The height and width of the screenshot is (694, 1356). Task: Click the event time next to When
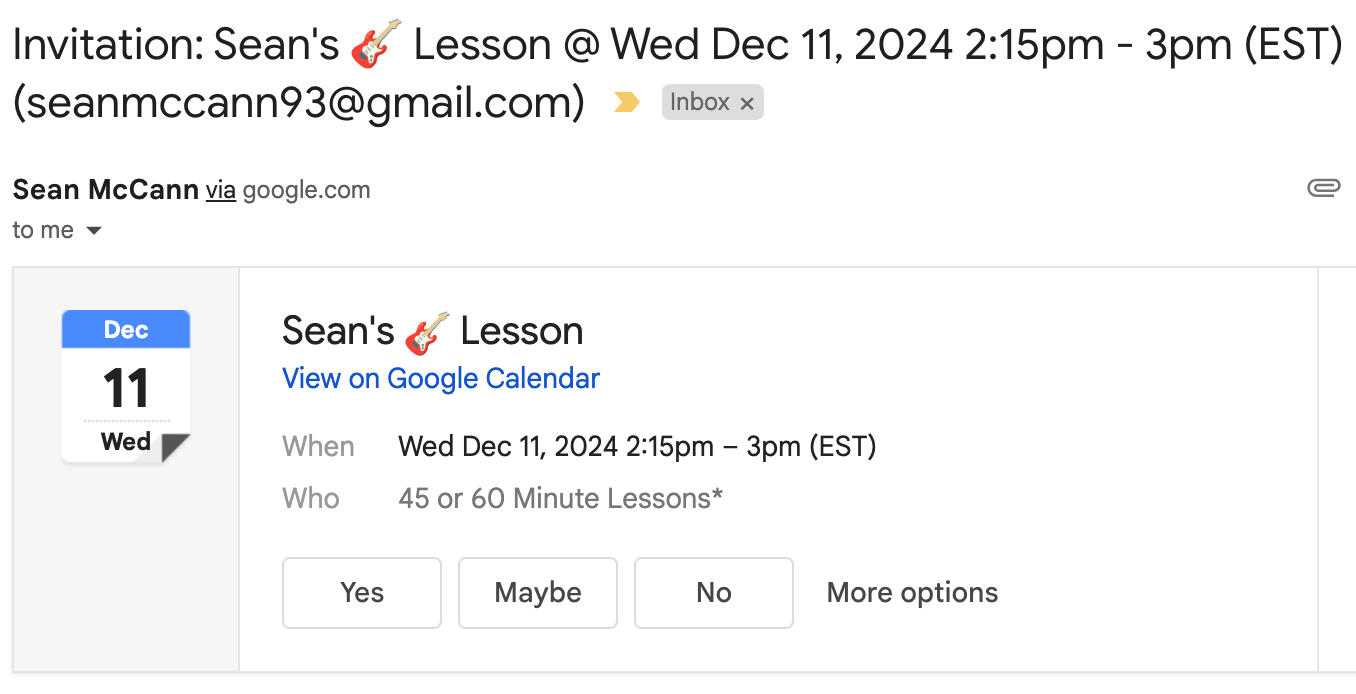(637, 446)
